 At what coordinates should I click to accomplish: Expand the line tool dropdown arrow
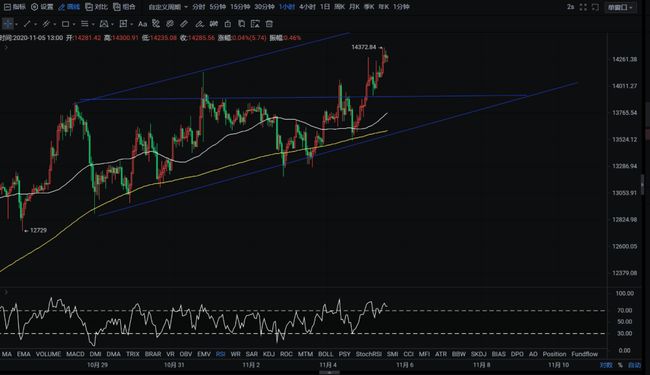click(x=35, y=24)
